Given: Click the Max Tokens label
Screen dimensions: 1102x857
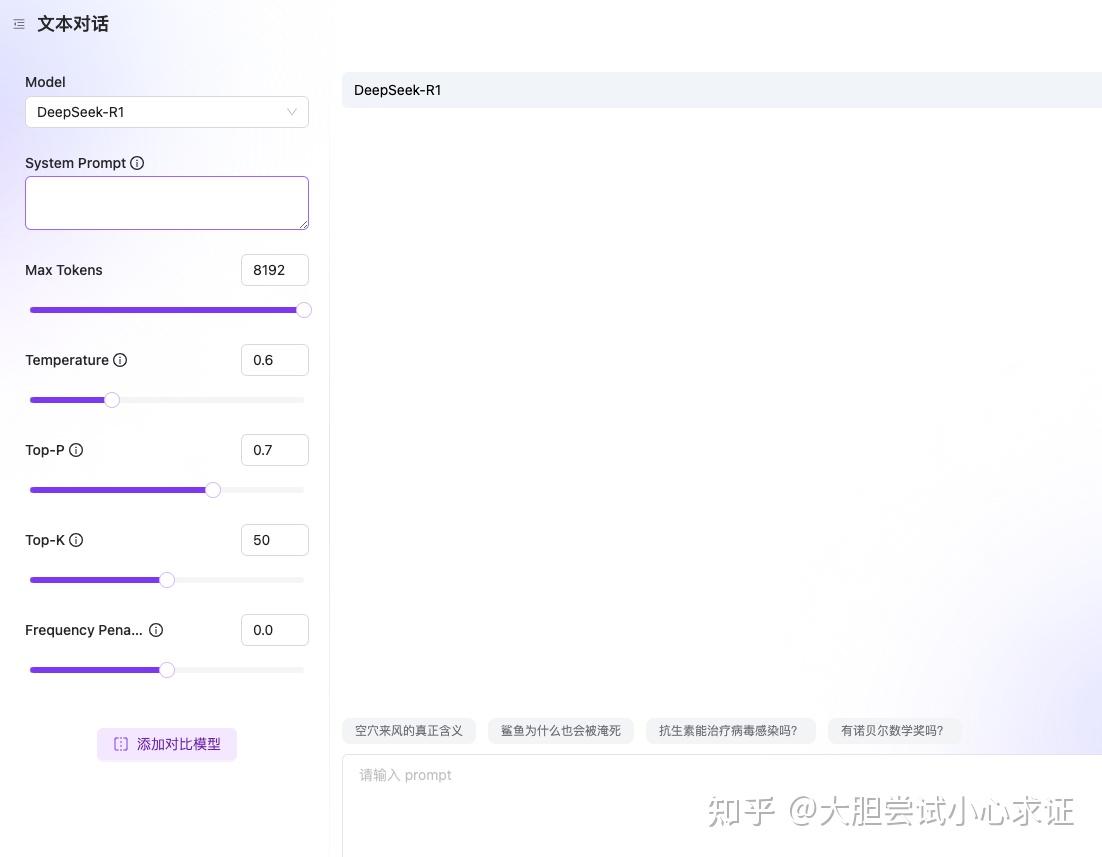Looking at the screenshot, I should tap(64, 270).
